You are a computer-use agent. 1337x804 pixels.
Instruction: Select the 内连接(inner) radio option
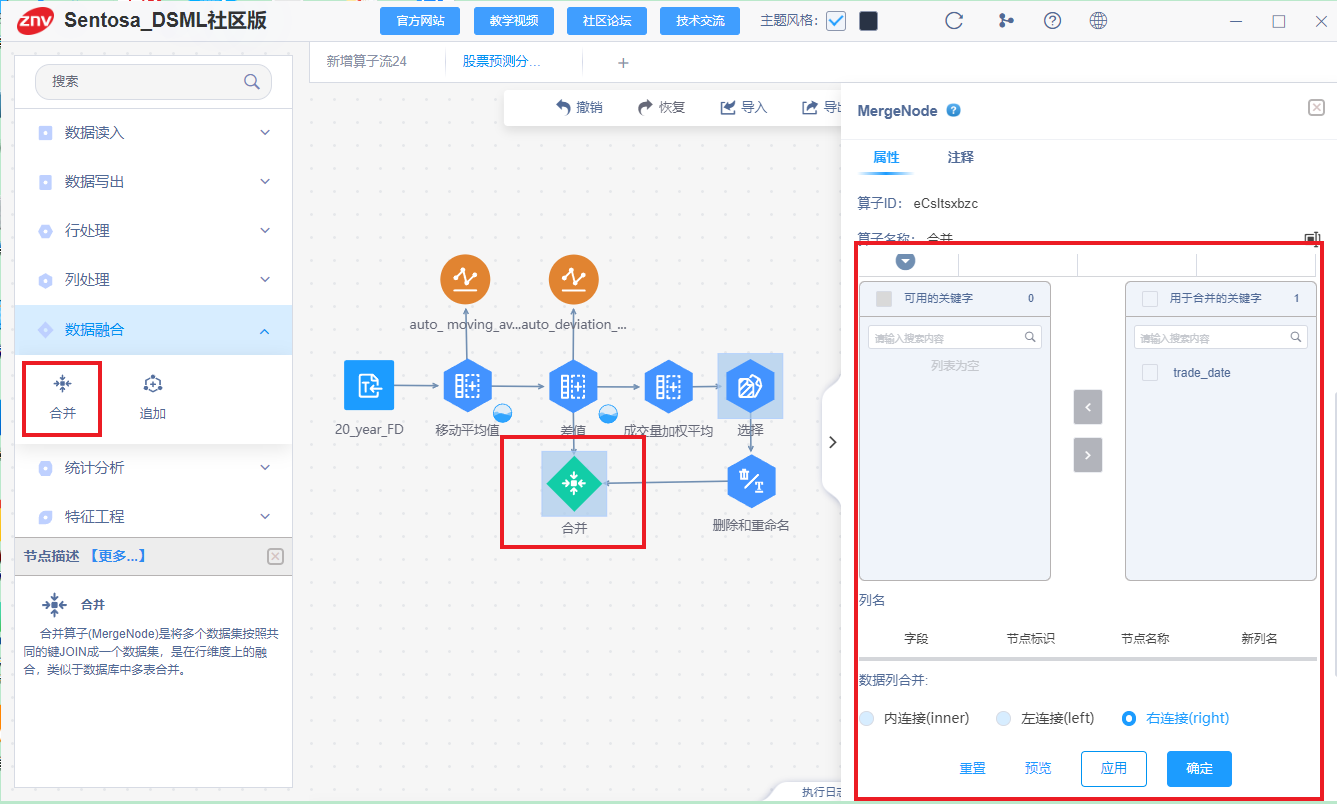[867, 718]
